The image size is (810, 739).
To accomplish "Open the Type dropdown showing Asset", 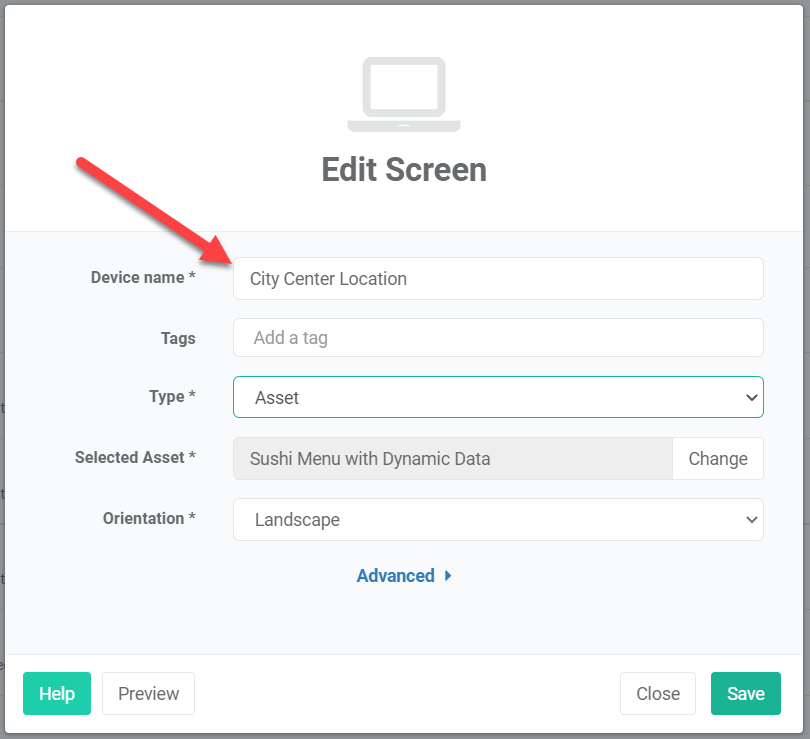I will 497,398.
